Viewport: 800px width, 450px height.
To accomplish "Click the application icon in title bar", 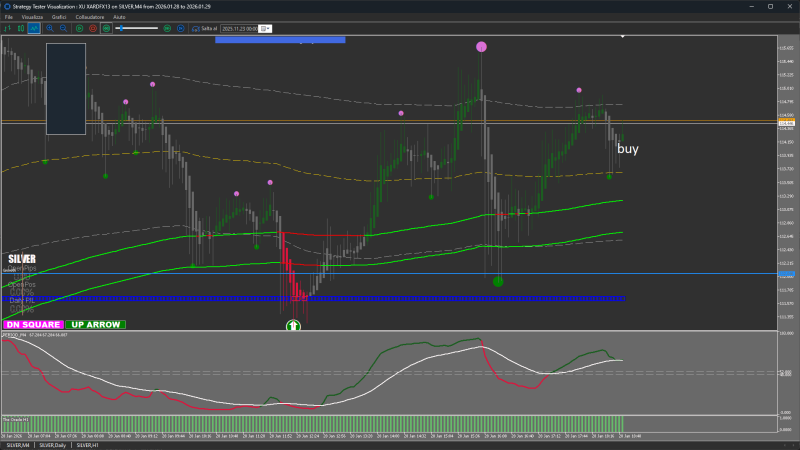I will click(x=7, y=7).
